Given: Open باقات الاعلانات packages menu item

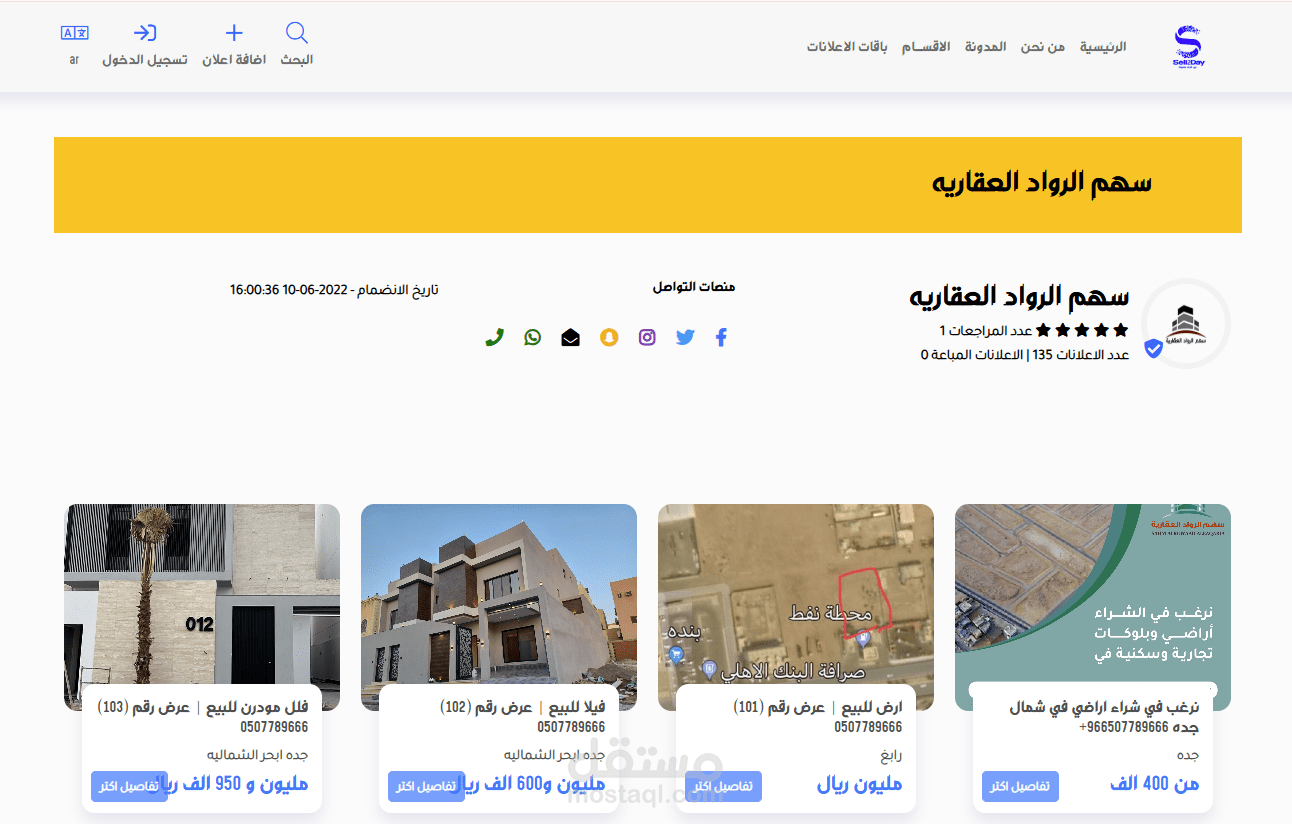Looking at the screenshot, I should 847,47.
